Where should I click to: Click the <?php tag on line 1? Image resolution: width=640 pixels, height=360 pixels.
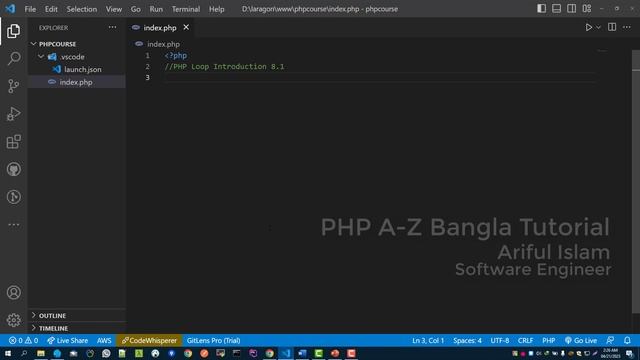[x=176, y=56]
